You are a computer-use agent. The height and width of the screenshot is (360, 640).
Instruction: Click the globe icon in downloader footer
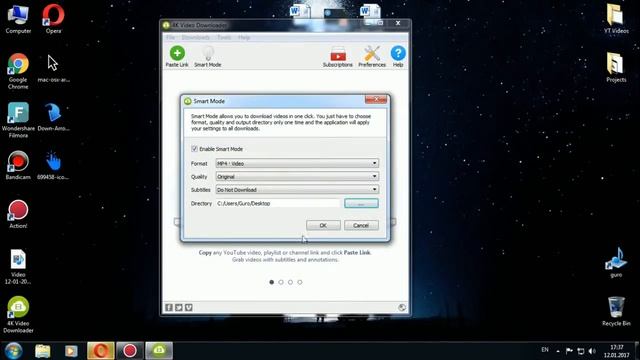click(x=402, y=307)
